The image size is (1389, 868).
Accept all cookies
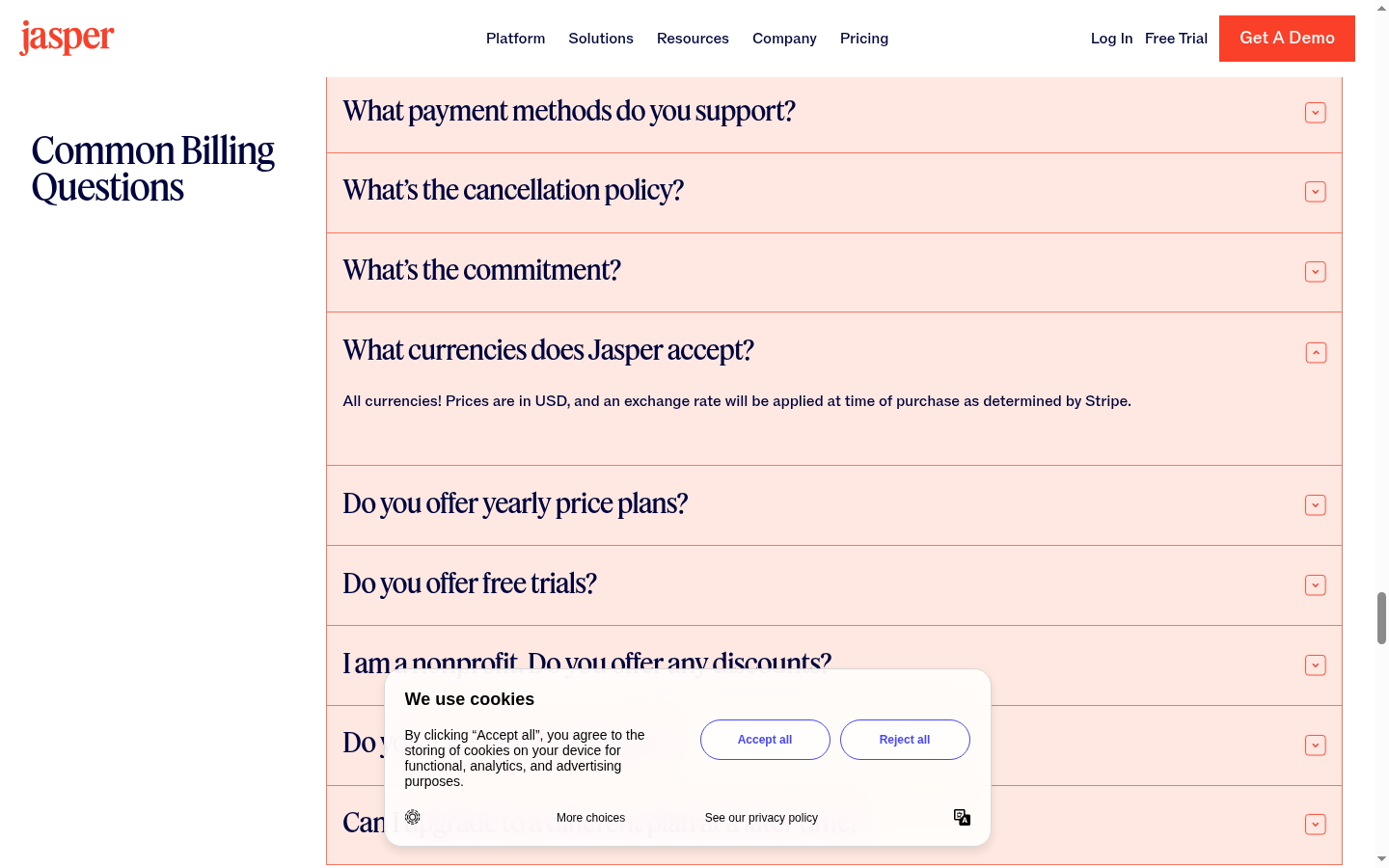[765, 740]
